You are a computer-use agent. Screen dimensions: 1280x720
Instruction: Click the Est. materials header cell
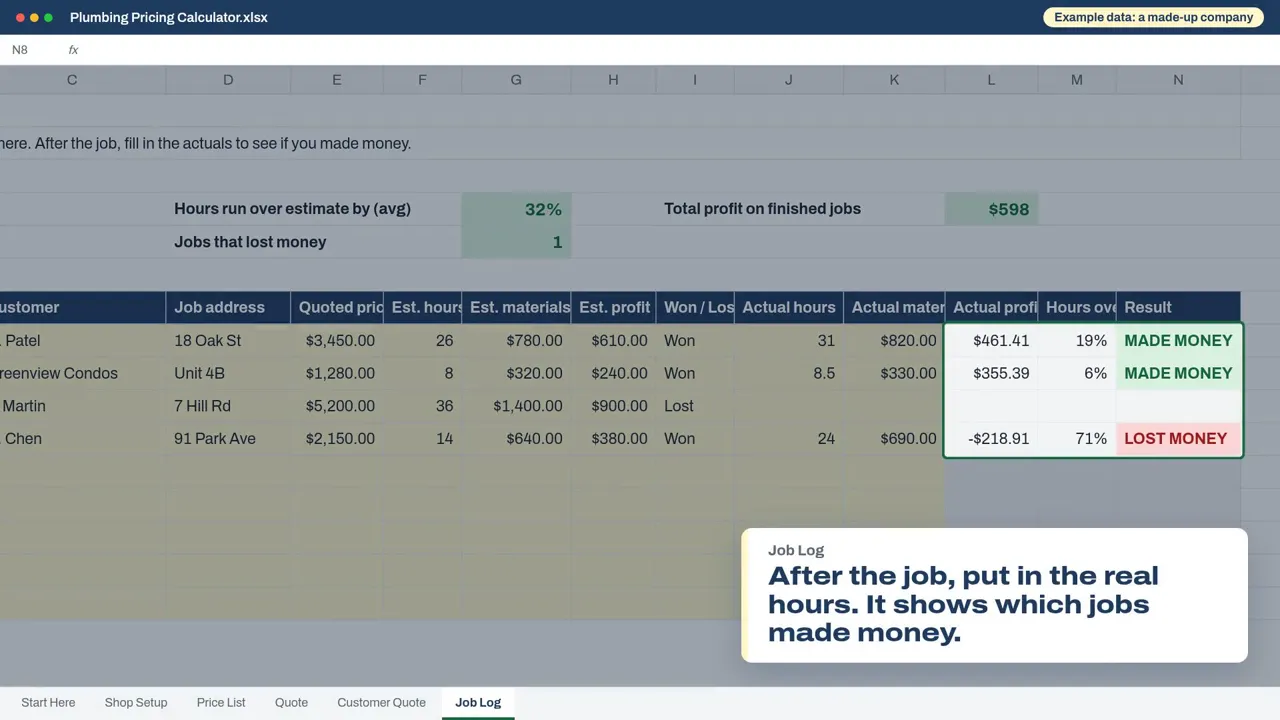coord(516,307)
